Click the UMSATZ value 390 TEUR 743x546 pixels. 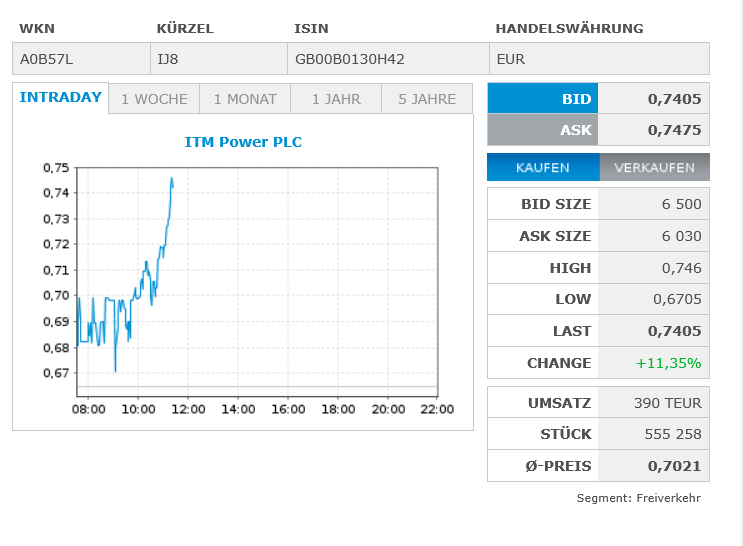pos(668,403)
